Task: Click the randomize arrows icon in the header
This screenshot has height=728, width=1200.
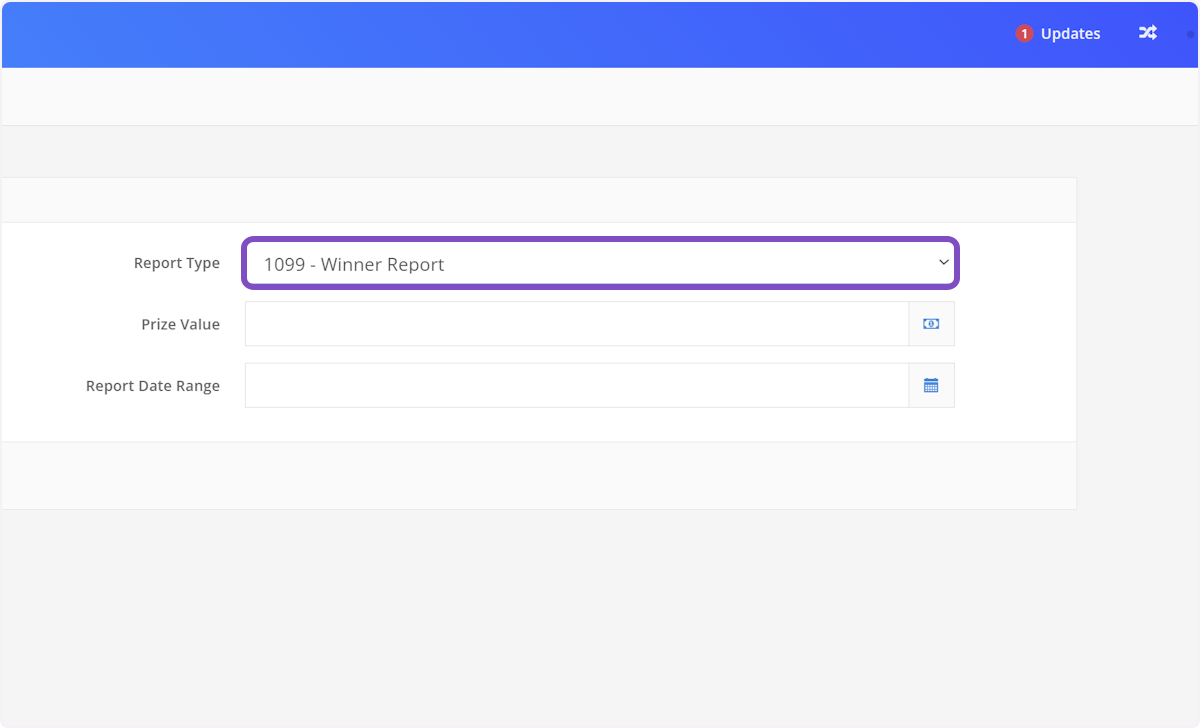Action: pyautogui.click(x=1147, y=33)
